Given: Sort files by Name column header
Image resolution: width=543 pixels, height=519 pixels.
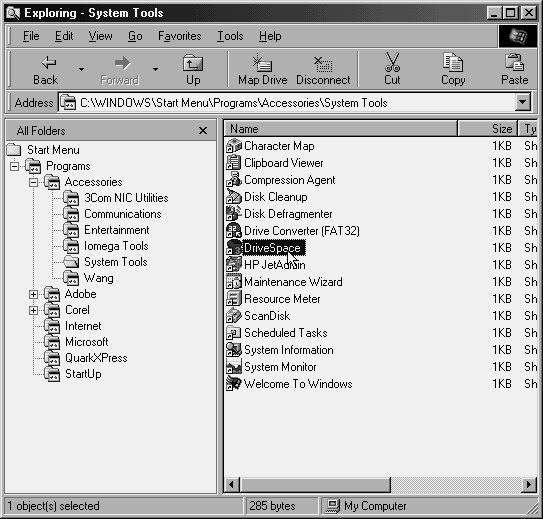Looking at the screenshot, I should [341, 129].
